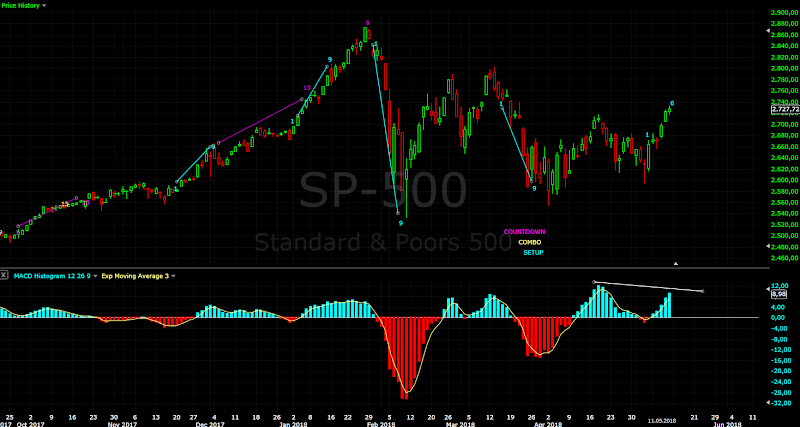Image resolution: width=800 pixels, height=427 pixels.
Task: Click the axis arrow marker beside 2.480,00
Action: (x=769, y=246)
